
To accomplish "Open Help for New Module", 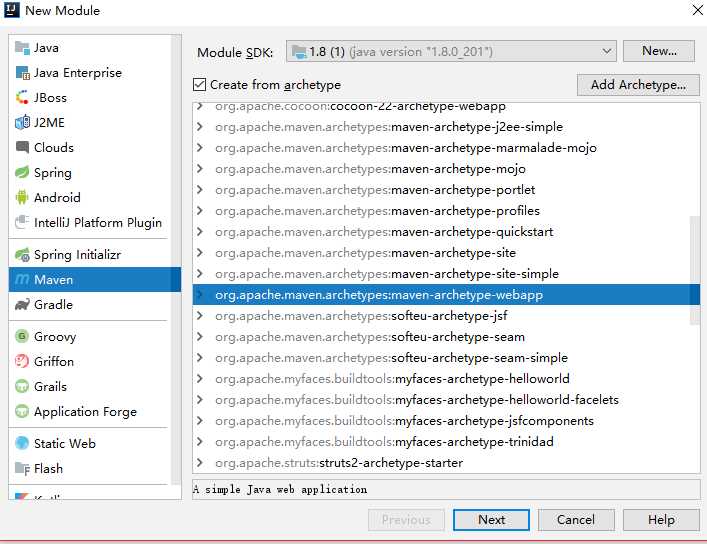I will 661,520.
